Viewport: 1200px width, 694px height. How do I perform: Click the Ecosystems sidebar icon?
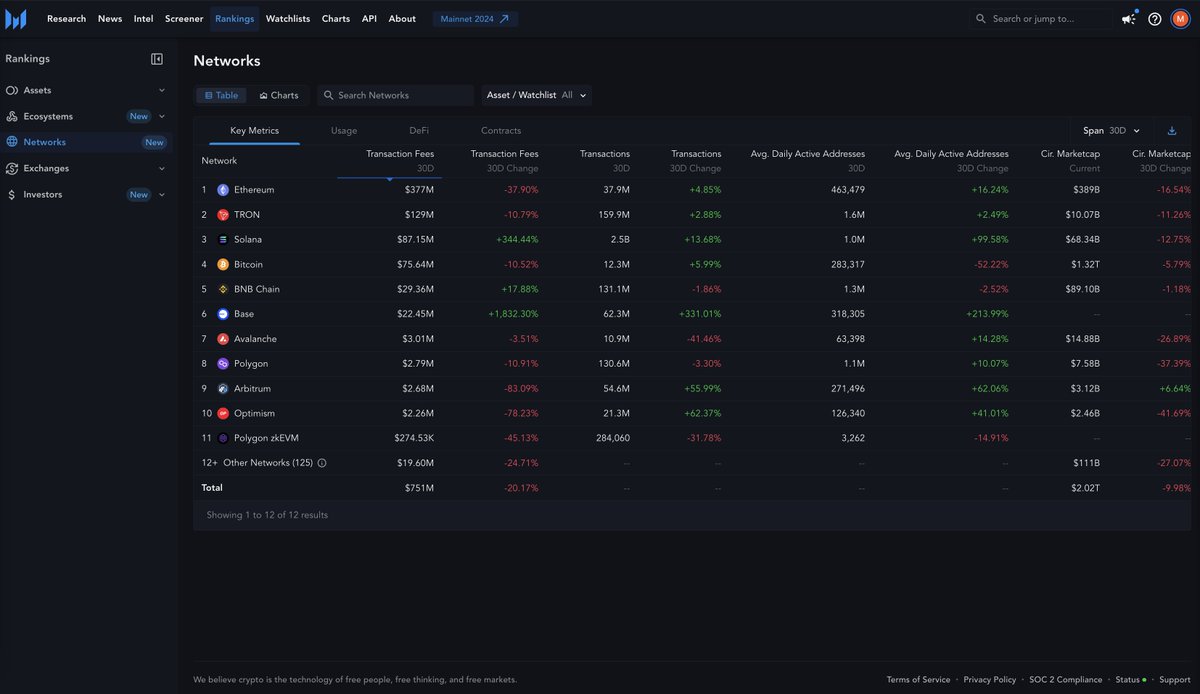12,116
